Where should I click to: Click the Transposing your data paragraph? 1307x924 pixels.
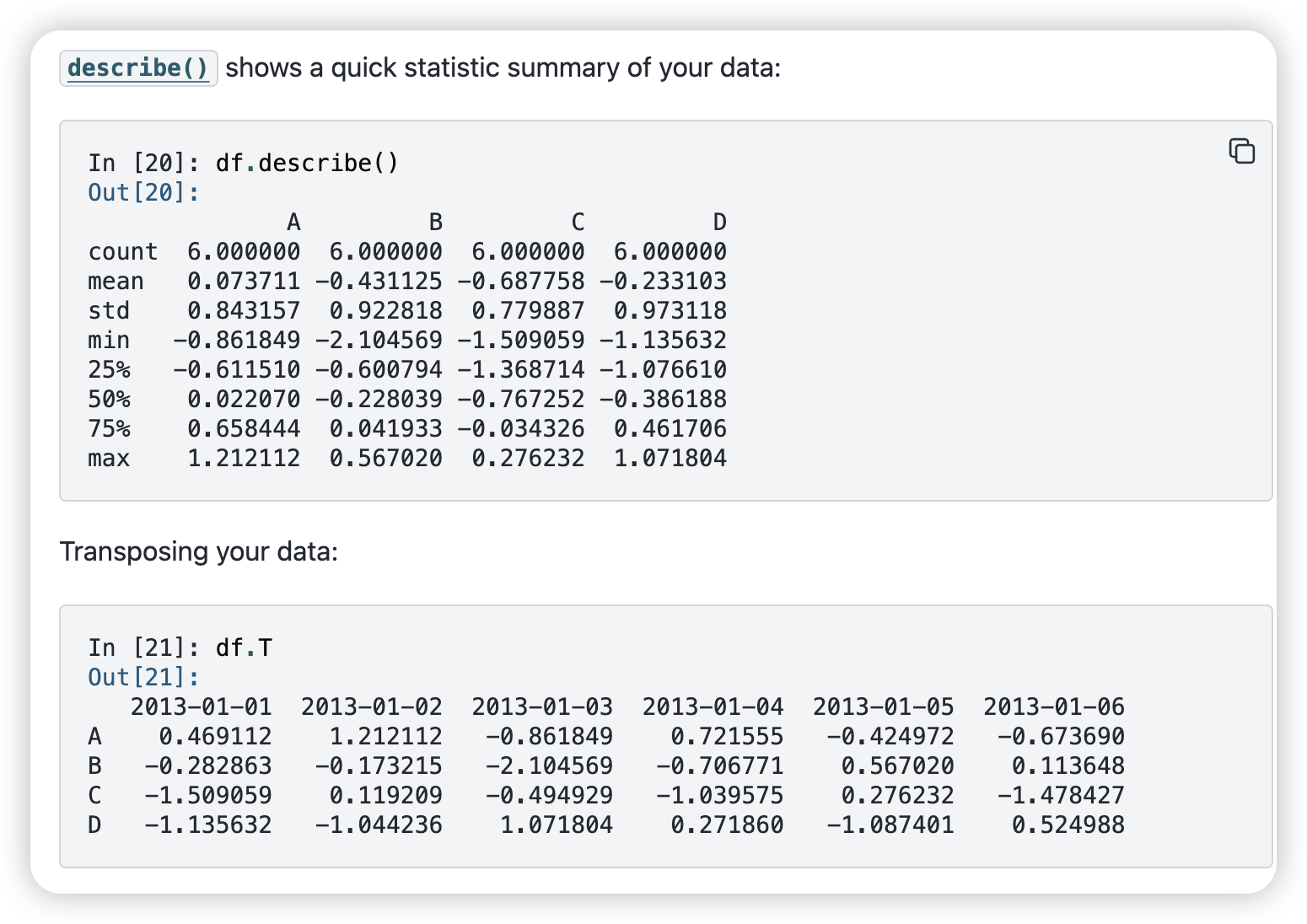coord(199,551)
